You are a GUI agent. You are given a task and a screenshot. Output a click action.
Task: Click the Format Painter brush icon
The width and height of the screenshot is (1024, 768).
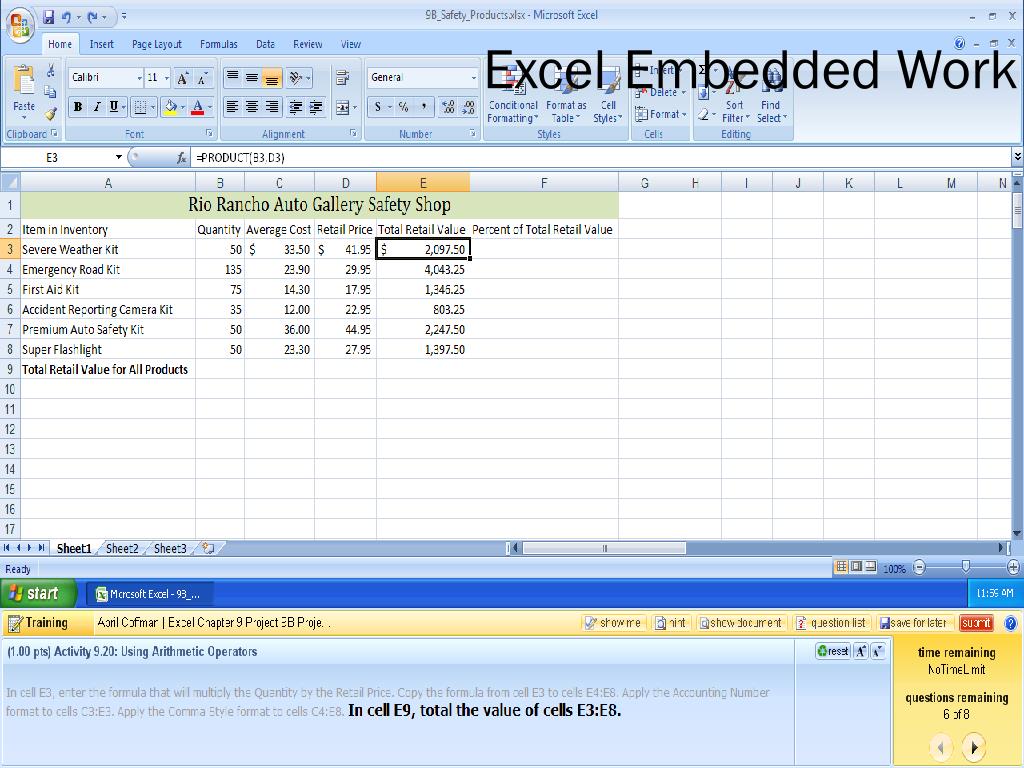tap(51, 114)
